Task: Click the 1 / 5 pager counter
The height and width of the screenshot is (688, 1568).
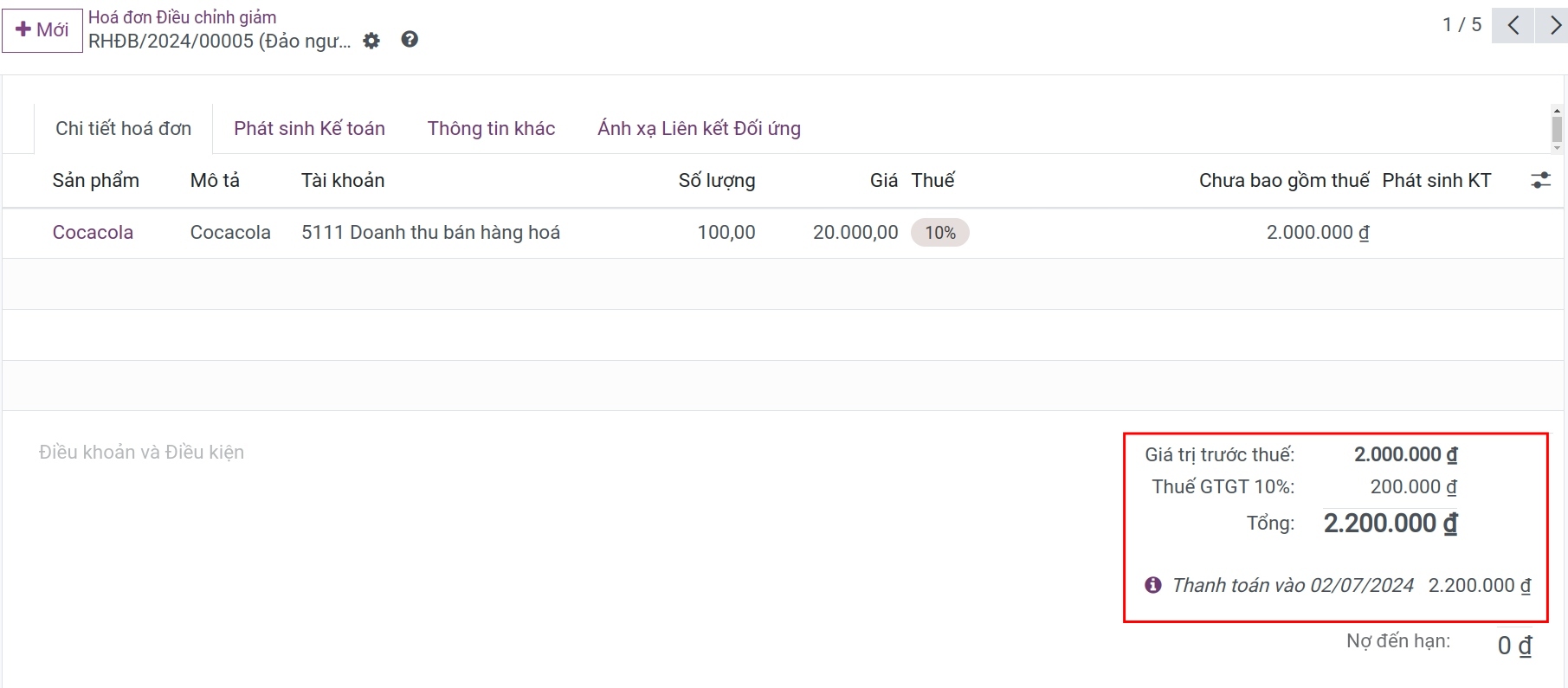Action: tap(1462, 25)
